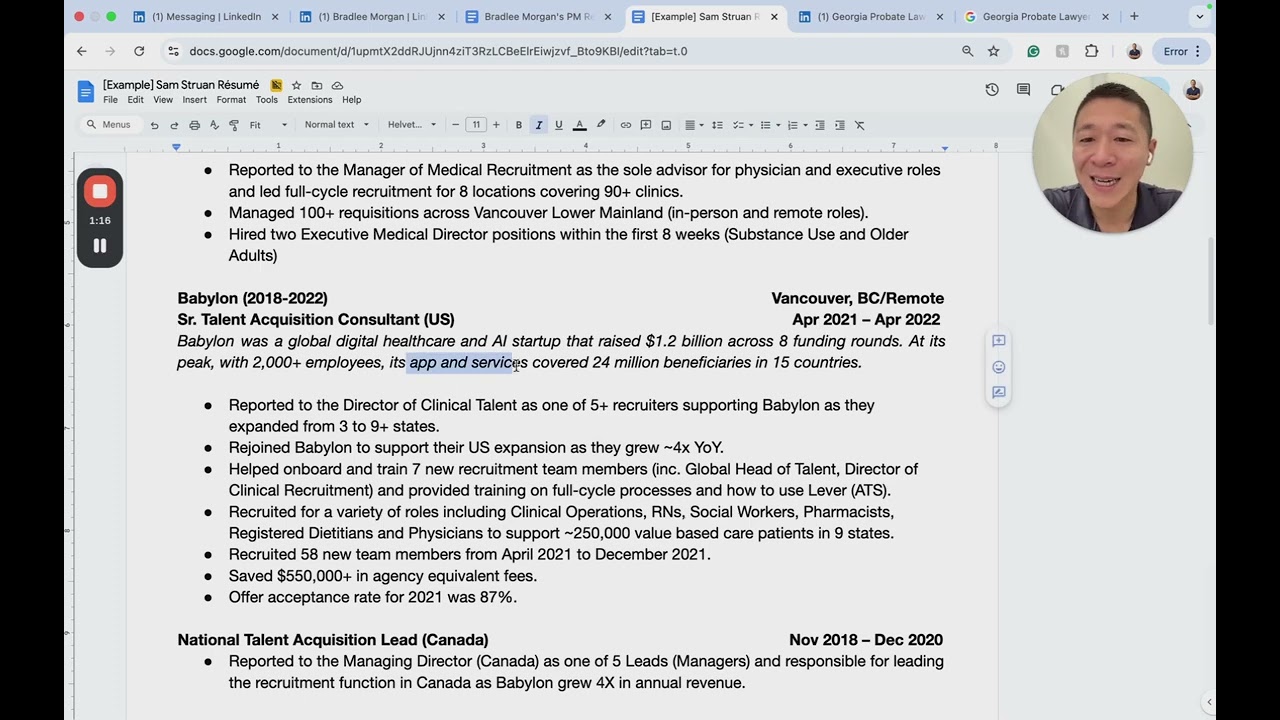Decrease the paragraph indent
Screen dimensions: 1280x720
(820, 125)
